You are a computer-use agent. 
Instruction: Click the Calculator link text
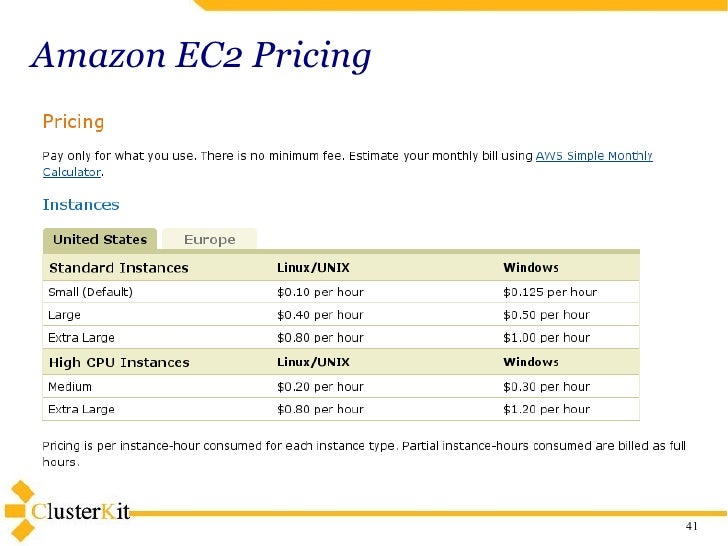[72, 172]
